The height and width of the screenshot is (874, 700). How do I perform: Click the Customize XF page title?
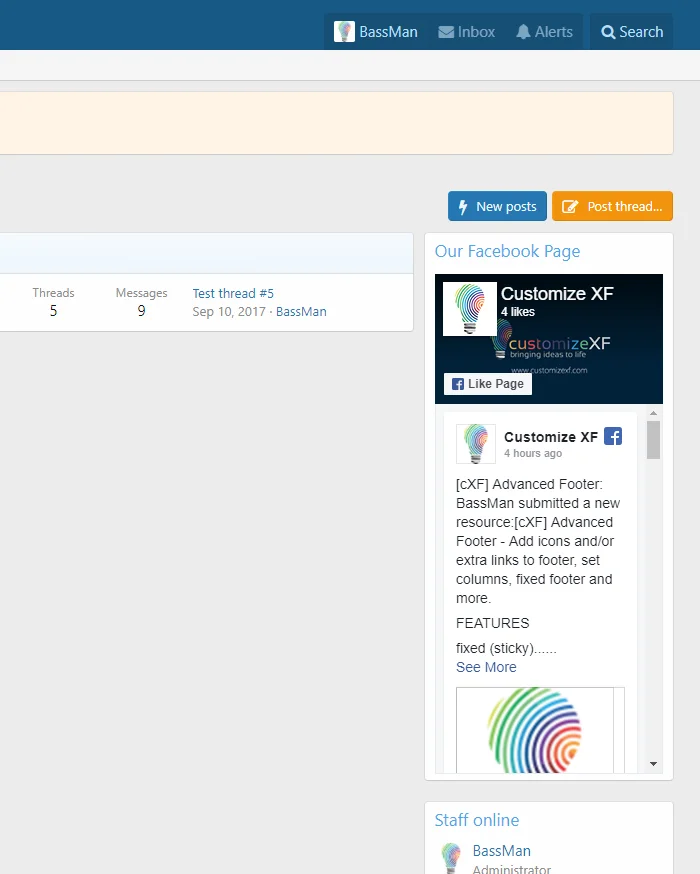(x=557, y=294)
